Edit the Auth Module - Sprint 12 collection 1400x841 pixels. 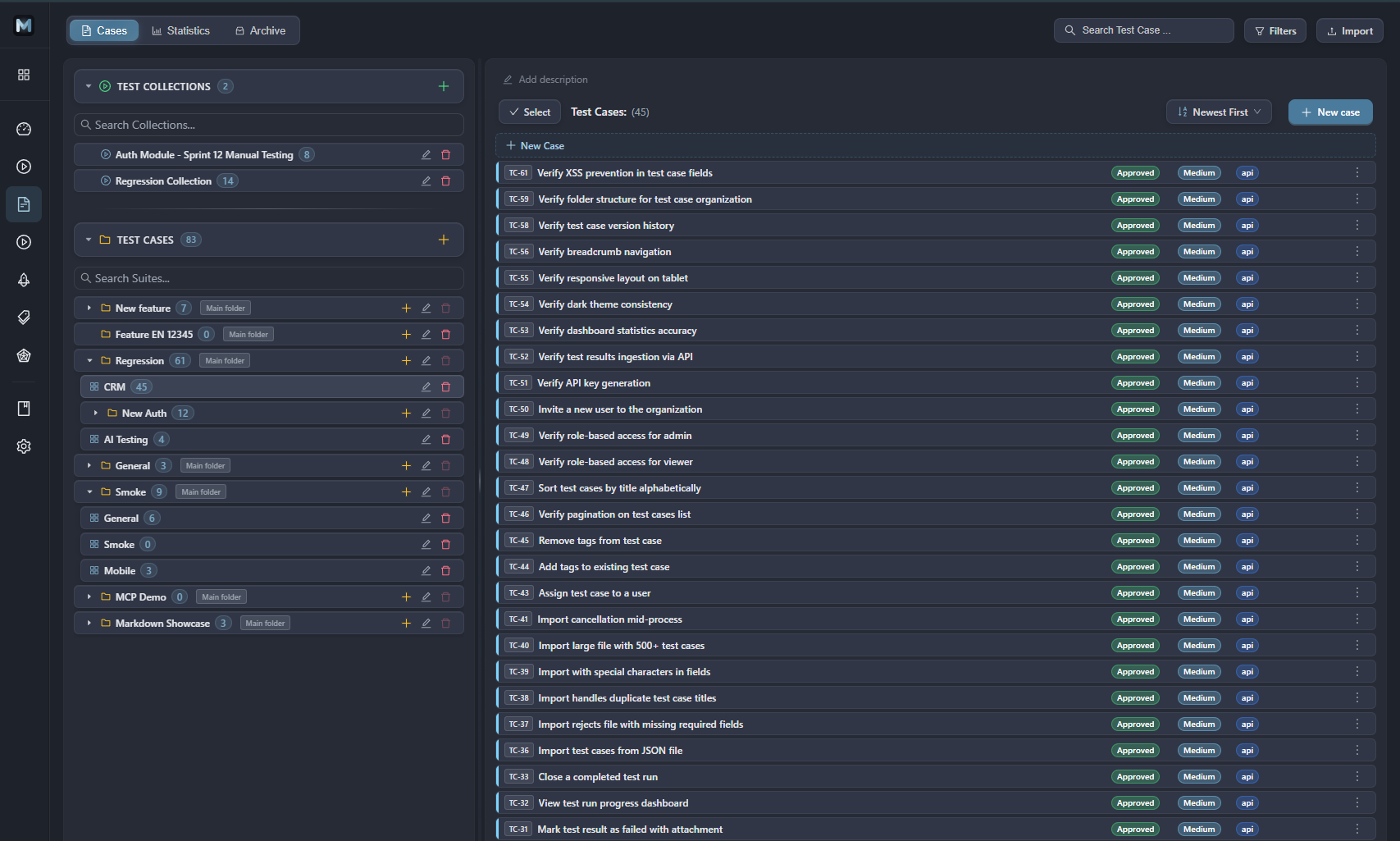[426, 155]
